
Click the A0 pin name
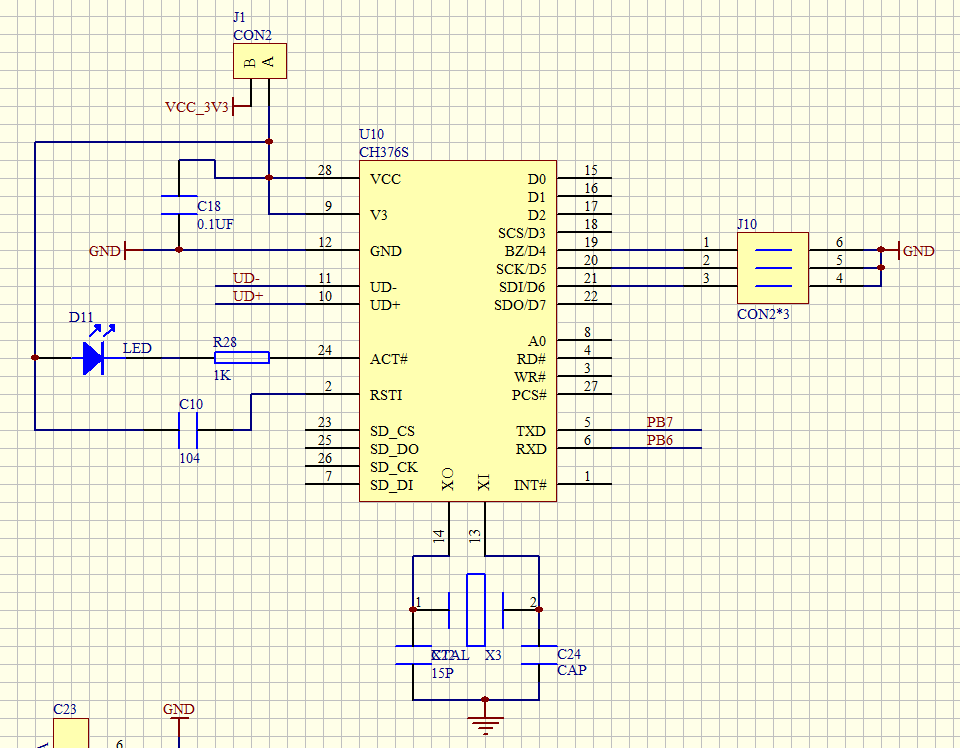(x=537, y=341)
